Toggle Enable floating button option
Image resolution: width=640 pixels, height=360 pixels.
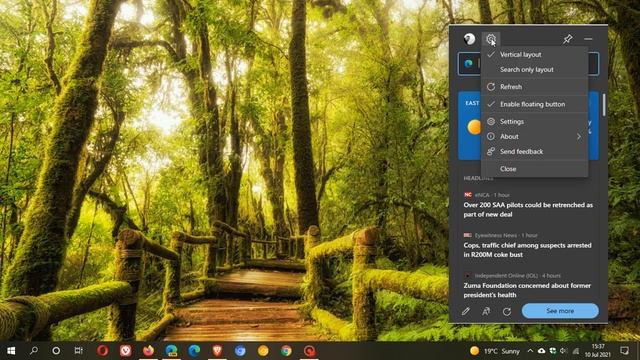pyautogui.click(x=534, y=104)
